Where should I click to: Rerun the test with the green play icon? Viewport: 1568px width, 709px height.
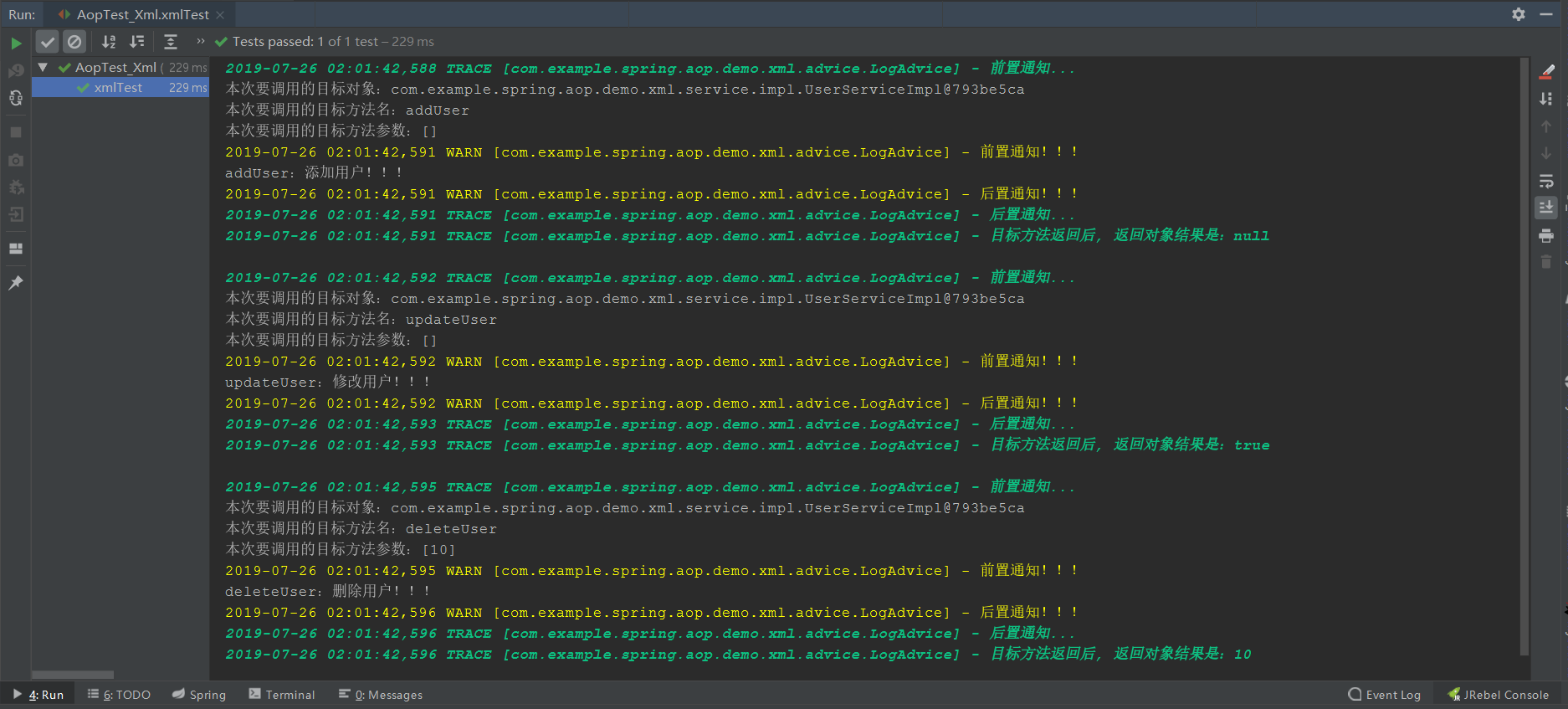pyautogui.click(x=16, y=43)
